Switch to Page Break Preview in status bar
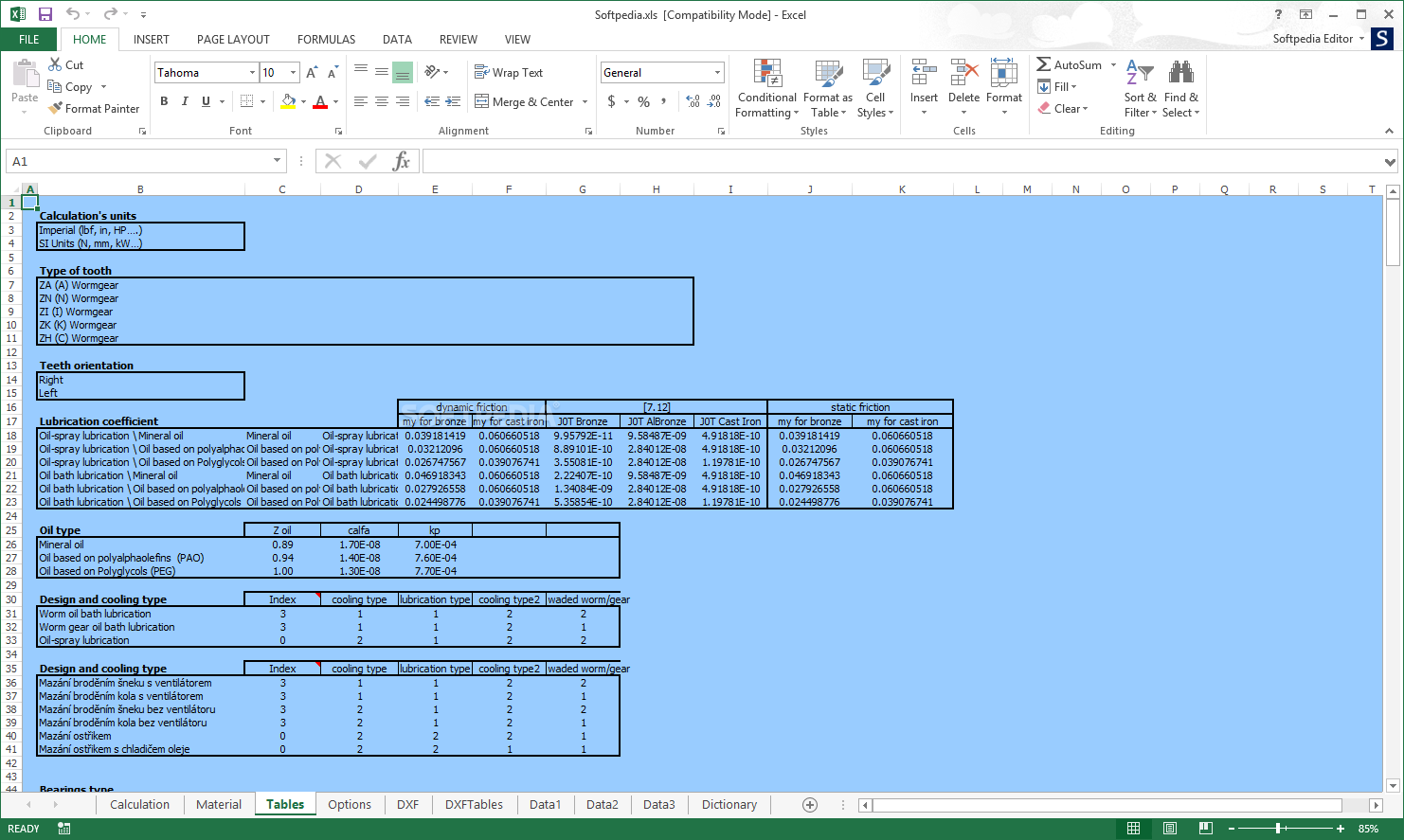This screenshot has height=840, width=1404. 1205,829
